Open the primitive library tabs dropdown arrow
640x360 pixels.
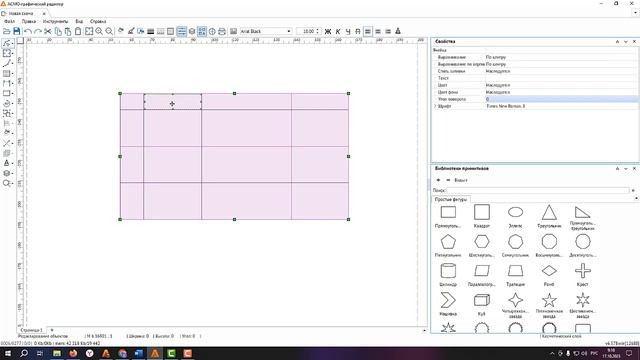[x=636, y=198]
